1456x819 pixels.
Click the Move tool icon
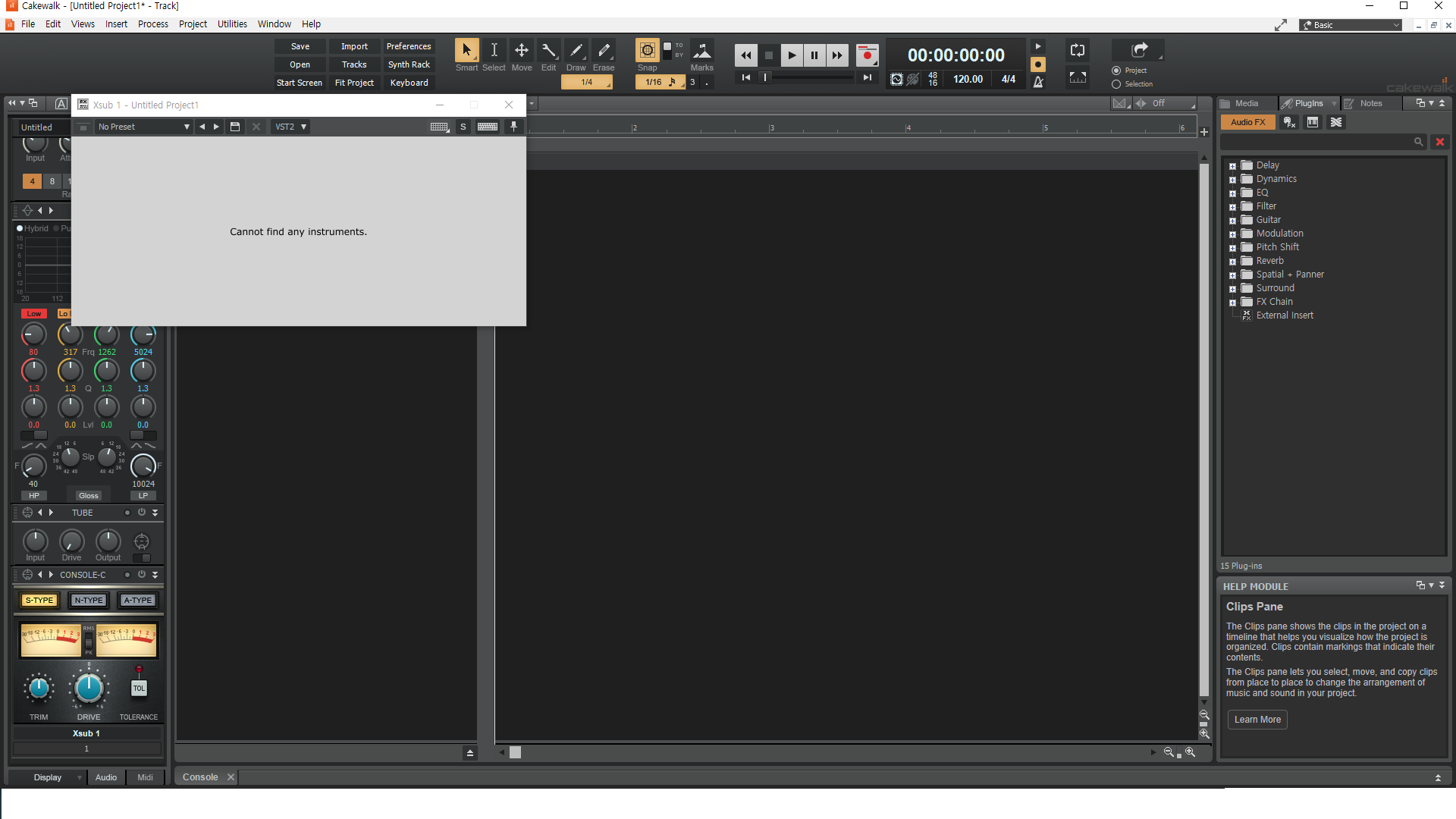pos(522,51)
